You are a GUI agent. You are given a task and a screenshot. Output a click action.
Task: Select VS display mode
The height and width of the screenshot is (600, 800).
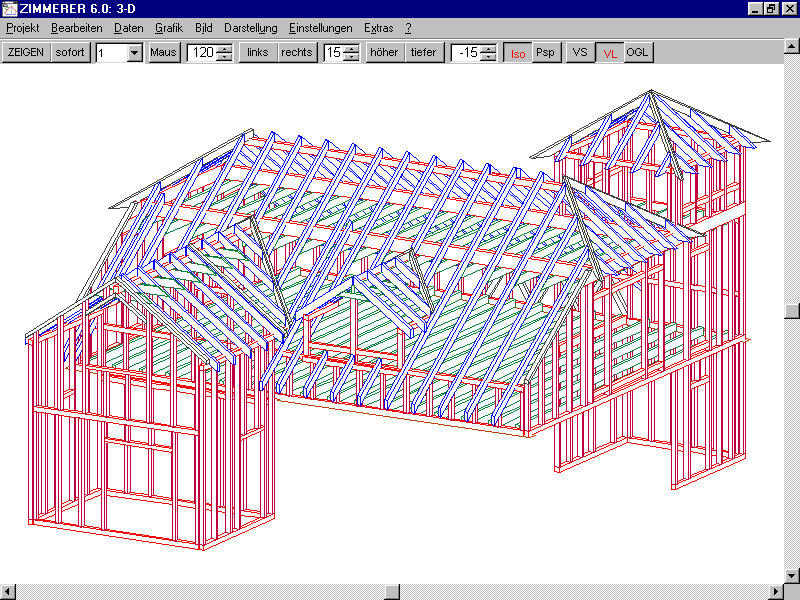pyautogui.click(x=580, y=53)
